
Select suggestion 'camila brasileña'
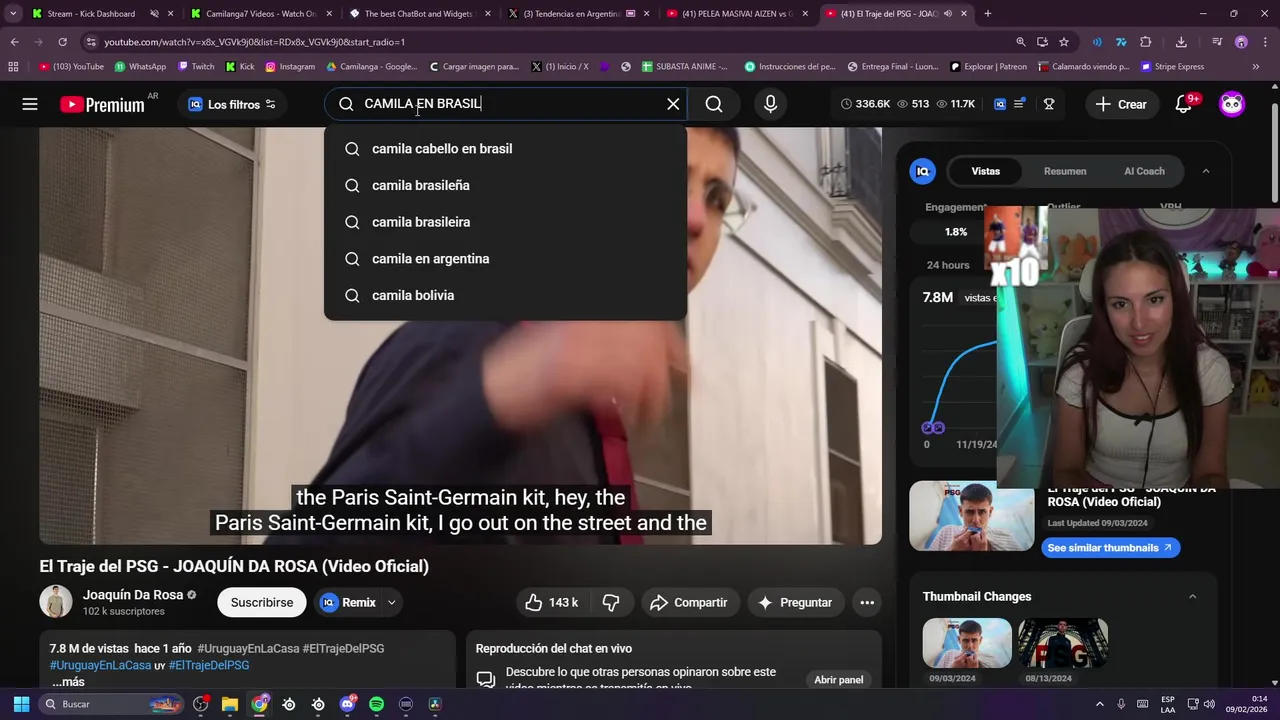505,185
